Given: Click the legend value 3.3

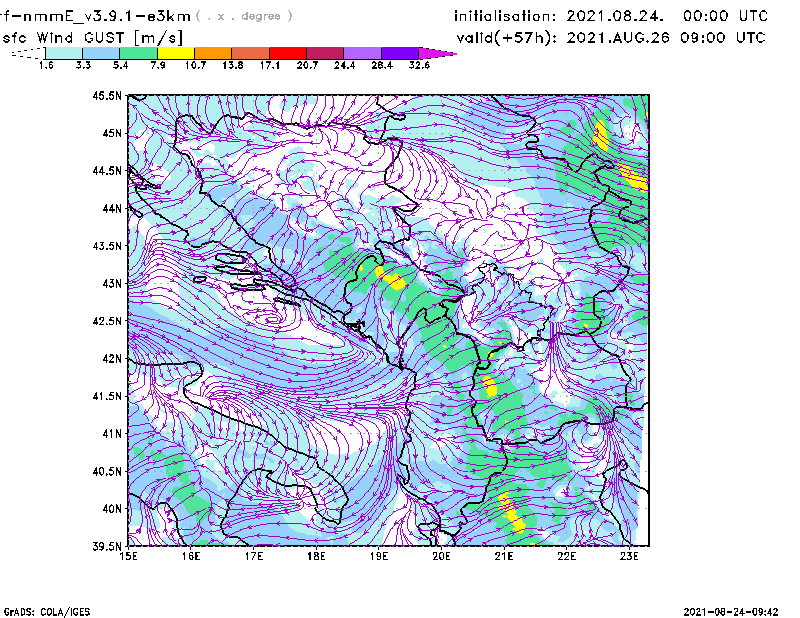Looking at the screenshot, I should pos(83,65).
